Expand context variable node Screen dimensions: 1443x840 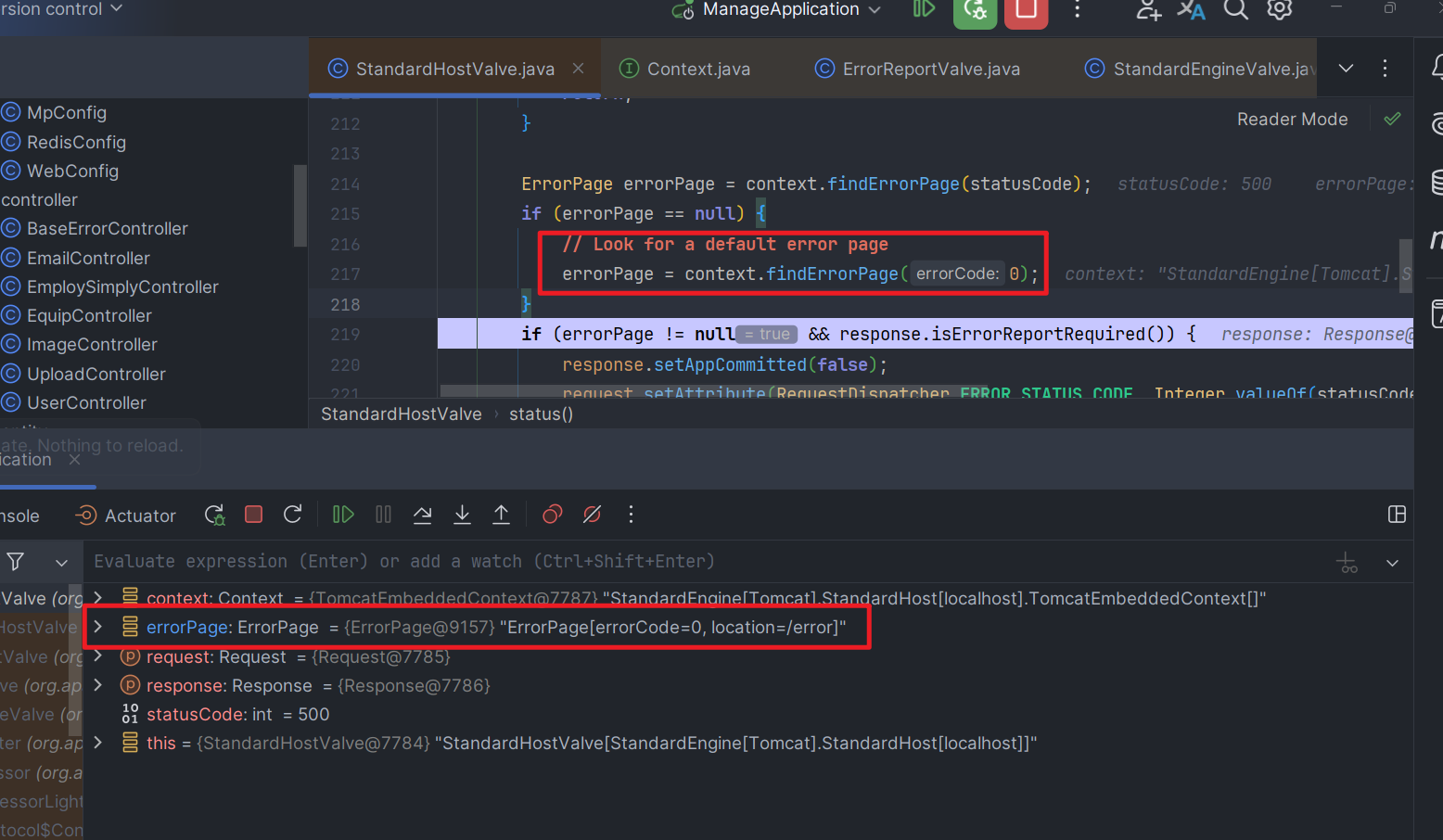pyautogui.click(x=98, y=598)
